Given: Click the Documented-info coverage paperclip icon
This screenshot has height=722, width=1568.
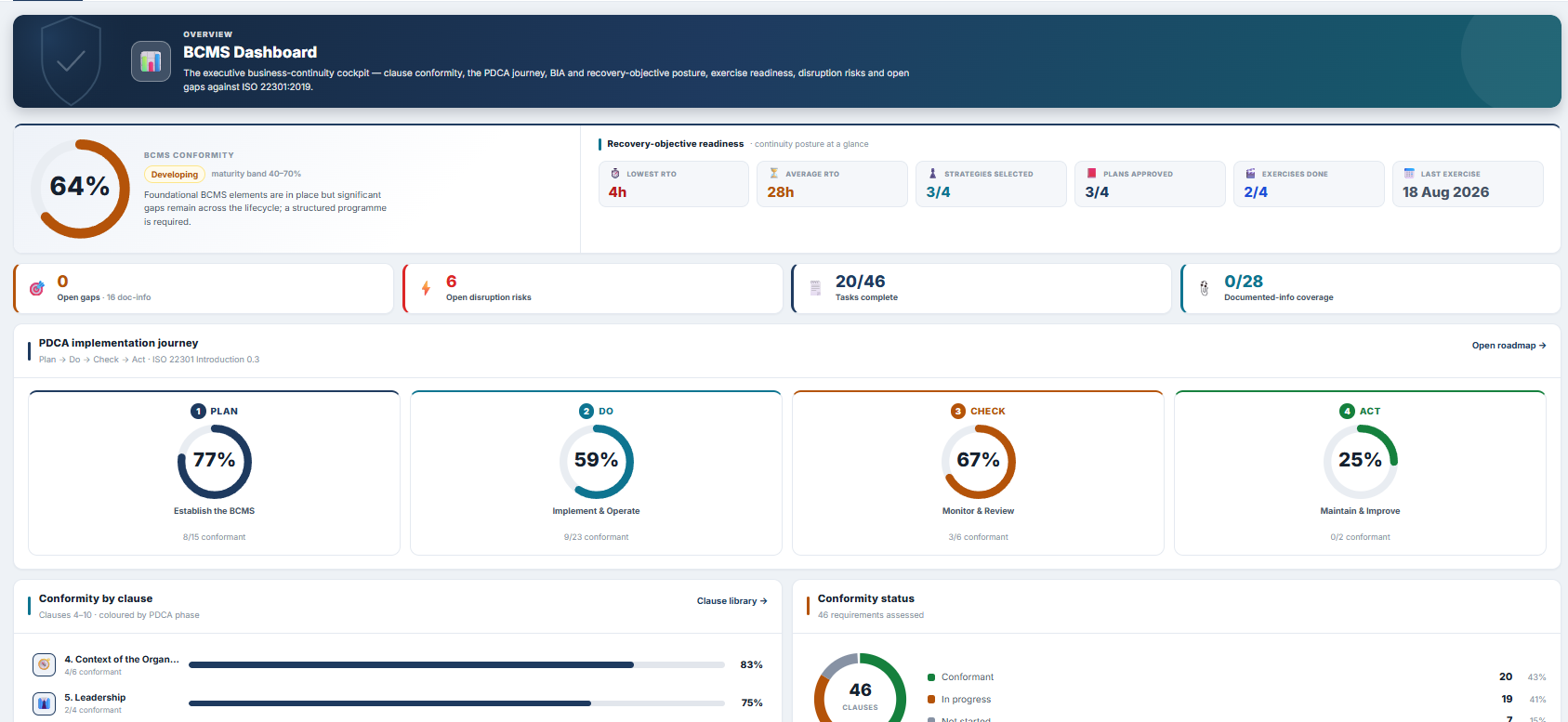Looking at the screenshot, I should (x=1205, y=289).
